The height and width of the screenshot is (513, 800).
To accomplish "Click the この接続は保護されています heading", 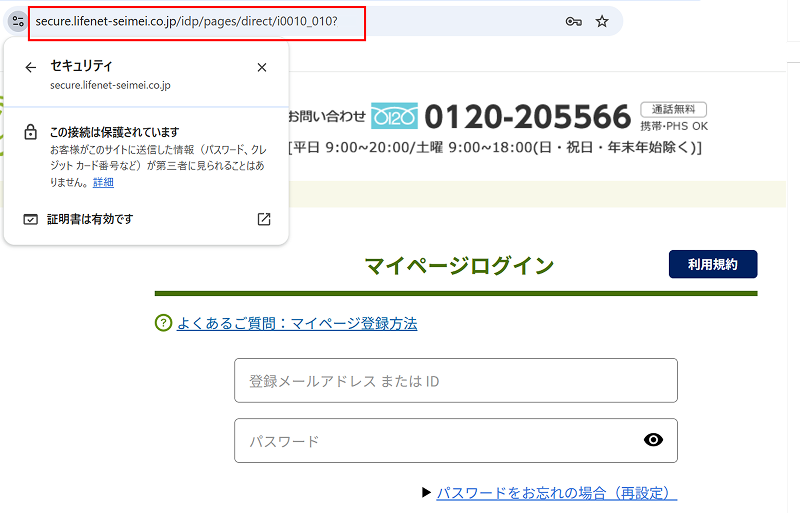I will [114, 132].
